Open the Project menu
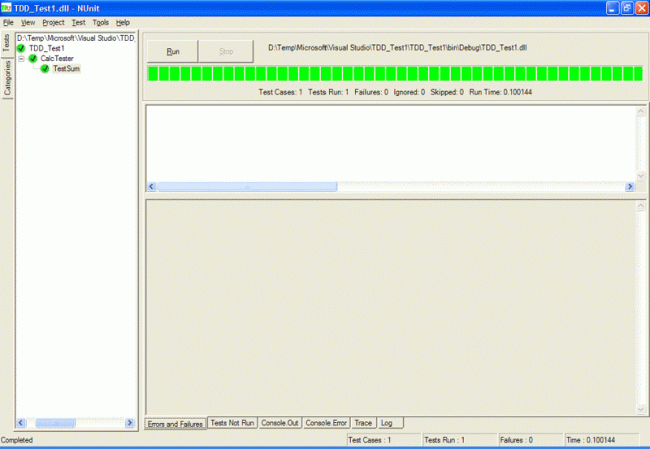The height and width of the screenshot is (449, 650). (53, 22)
